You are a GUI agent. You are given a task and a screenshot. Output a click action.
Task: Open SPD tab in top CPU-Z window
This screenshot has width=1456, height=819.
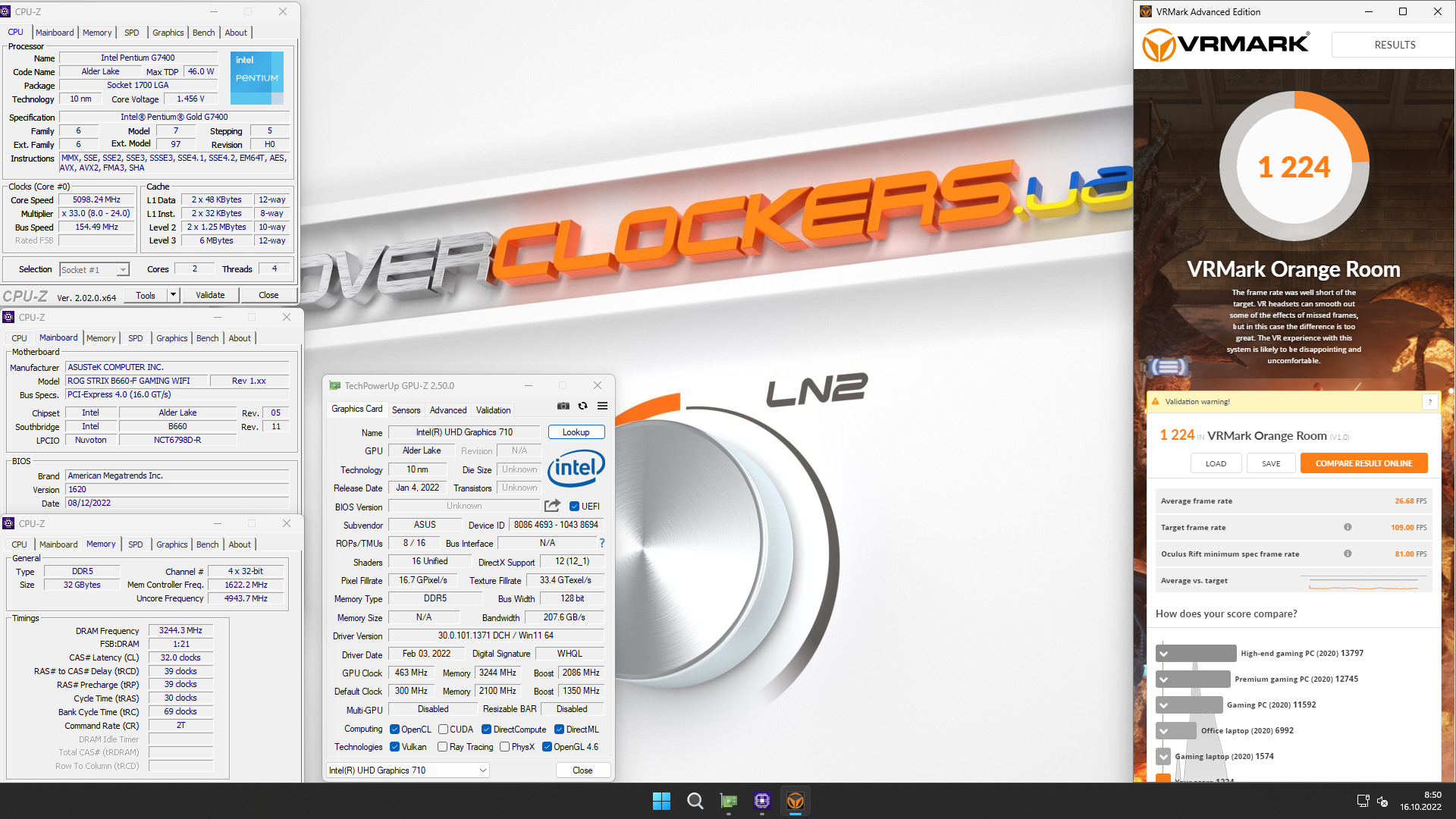click(131, 33)
